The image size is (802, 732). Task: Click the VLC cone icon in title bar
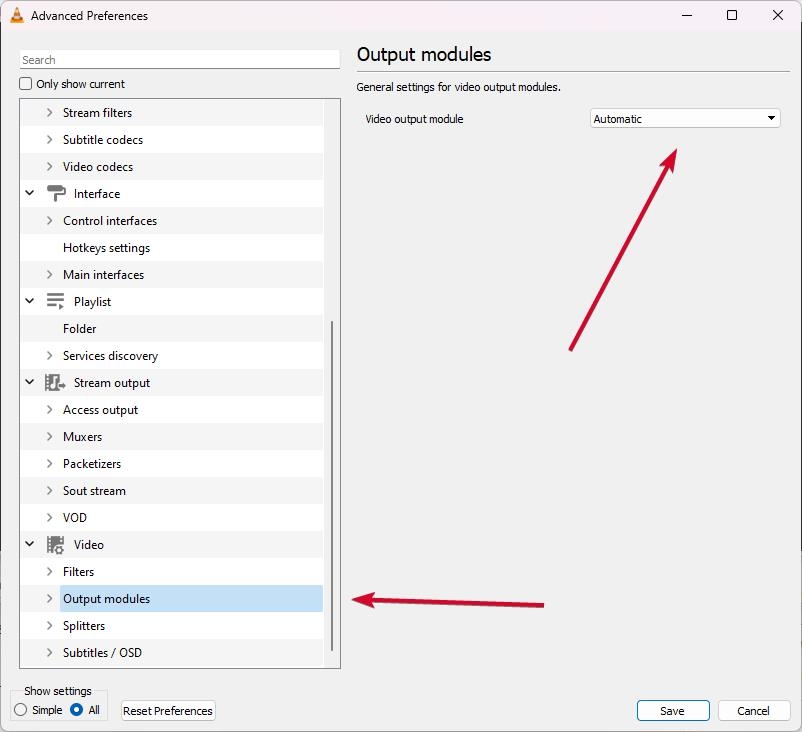pyautogui.click(x=17, y=15)
